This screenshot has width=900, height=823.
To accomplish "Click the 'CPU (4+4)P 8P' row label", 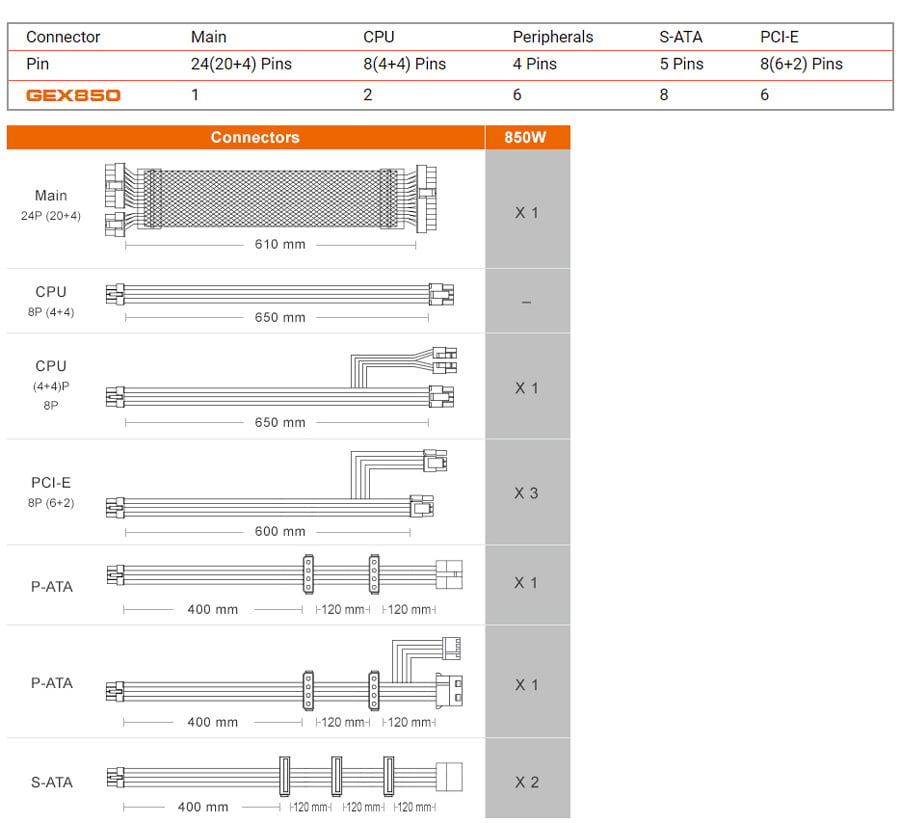I will pyautogui.click(x=51, y=385).
